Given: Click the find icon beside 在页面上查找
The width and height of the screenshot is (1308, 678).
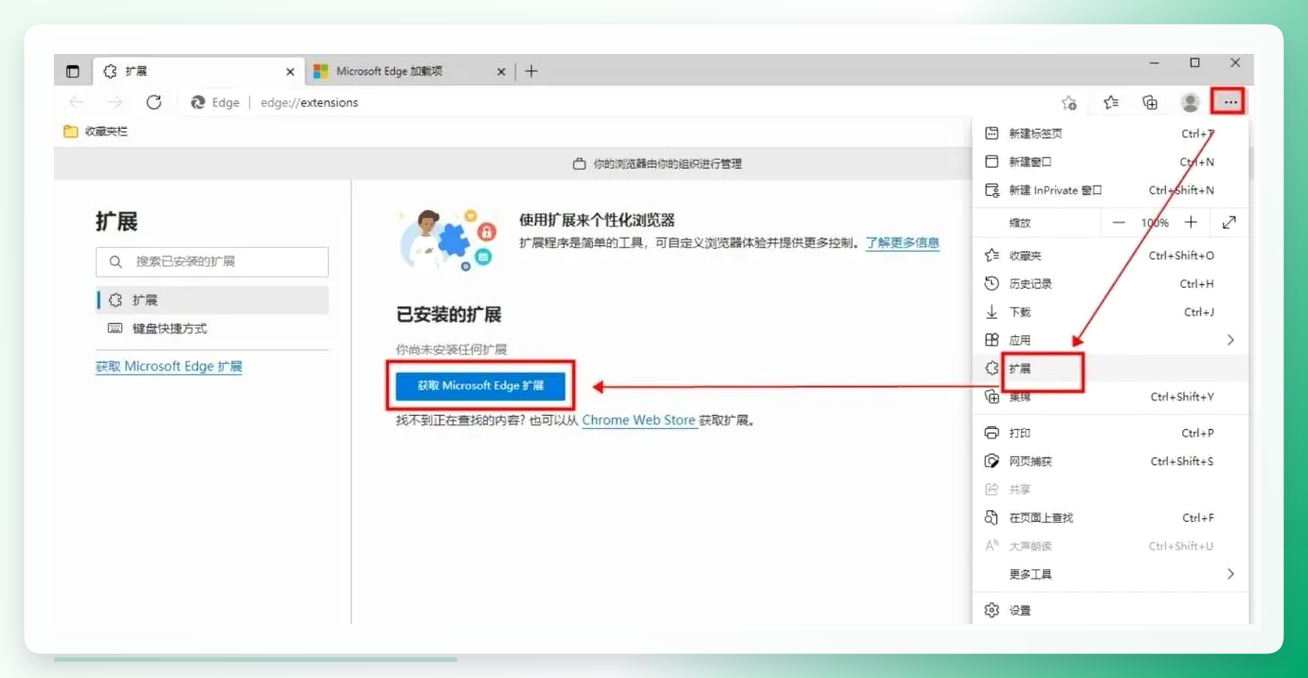Looking at the screenshot, I should click(991, 518).
